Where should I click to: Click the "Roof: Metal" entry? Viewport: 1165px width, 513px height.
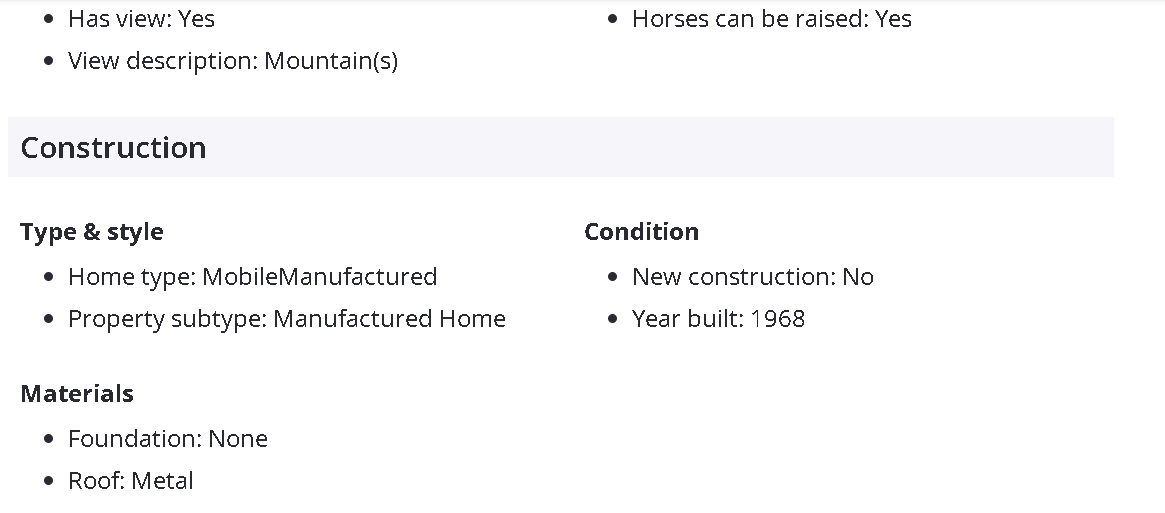pyautogui.click(x=130, y=481)
